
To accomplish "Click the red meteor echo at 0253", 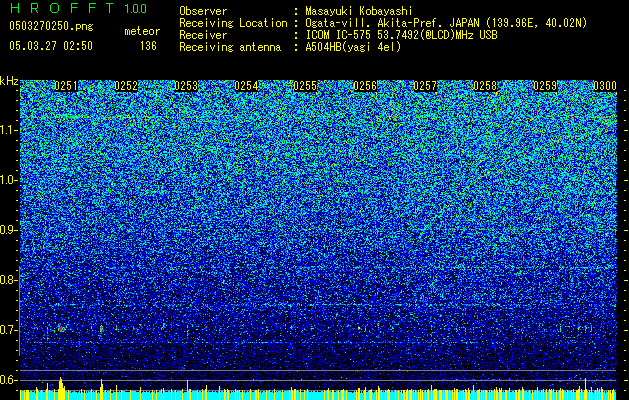I will (187, 333).
